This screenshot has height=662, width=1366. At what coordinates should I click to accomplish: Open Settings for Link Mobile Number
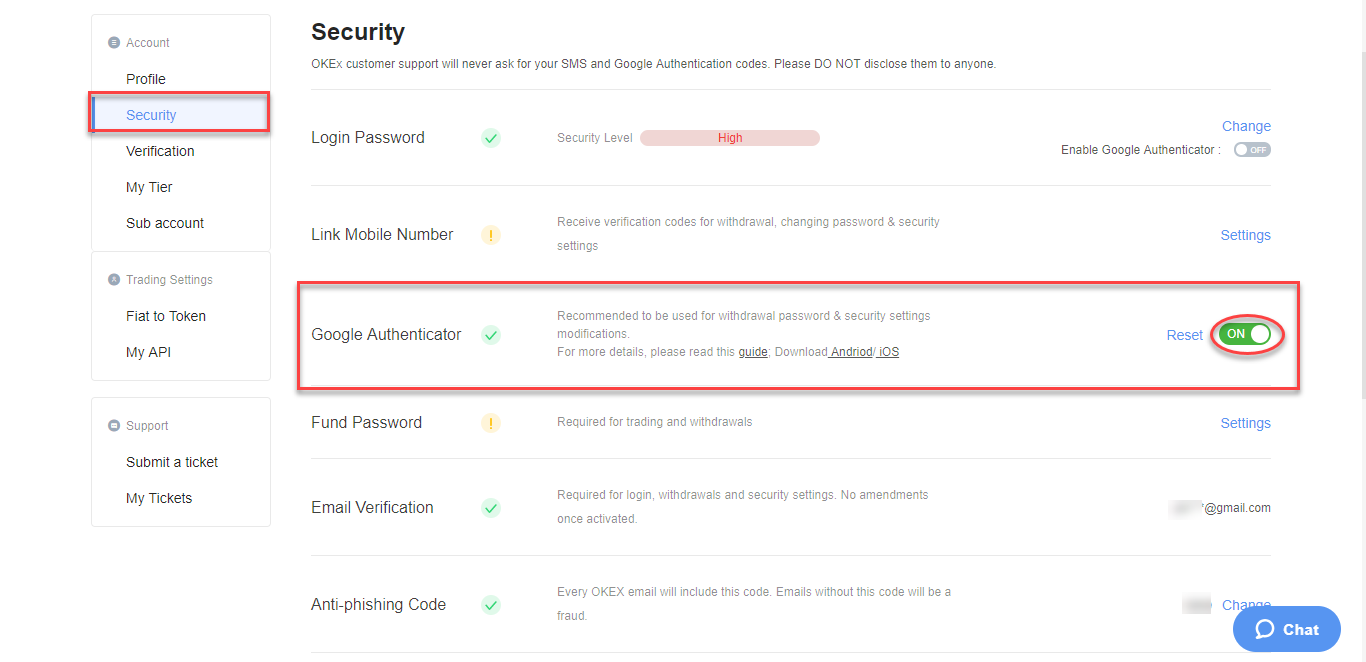click(1245, 235)
